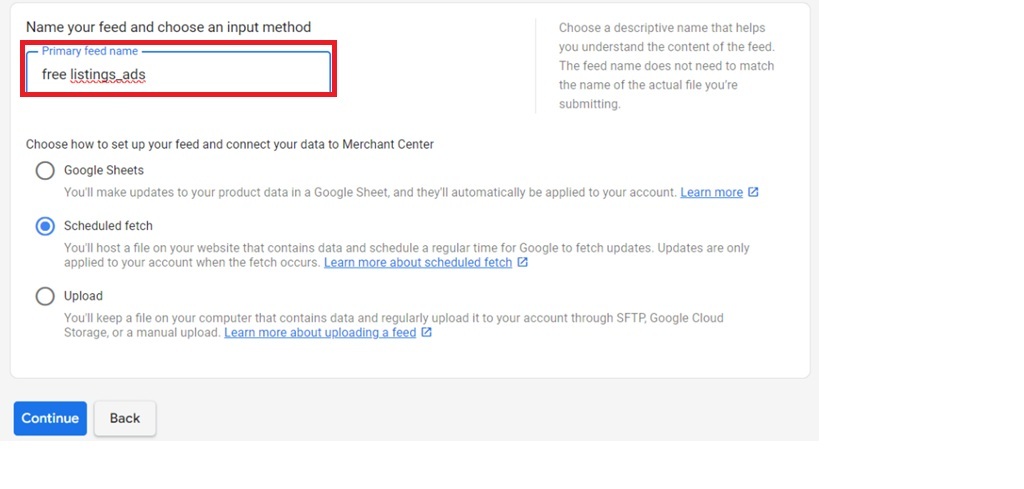Choose the Scheduled fetch radio button
The height and width of the screenshot is (489, 1024).
pos(45,226)
